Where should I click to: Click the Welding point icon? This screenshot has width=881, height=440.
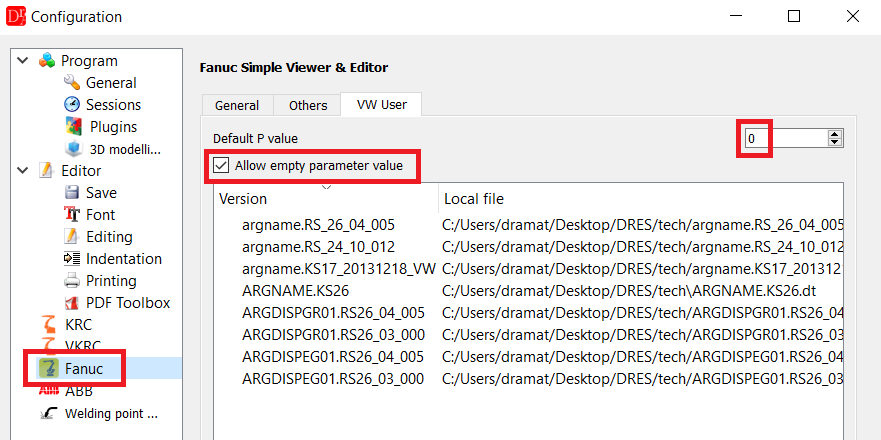(47, 413)
